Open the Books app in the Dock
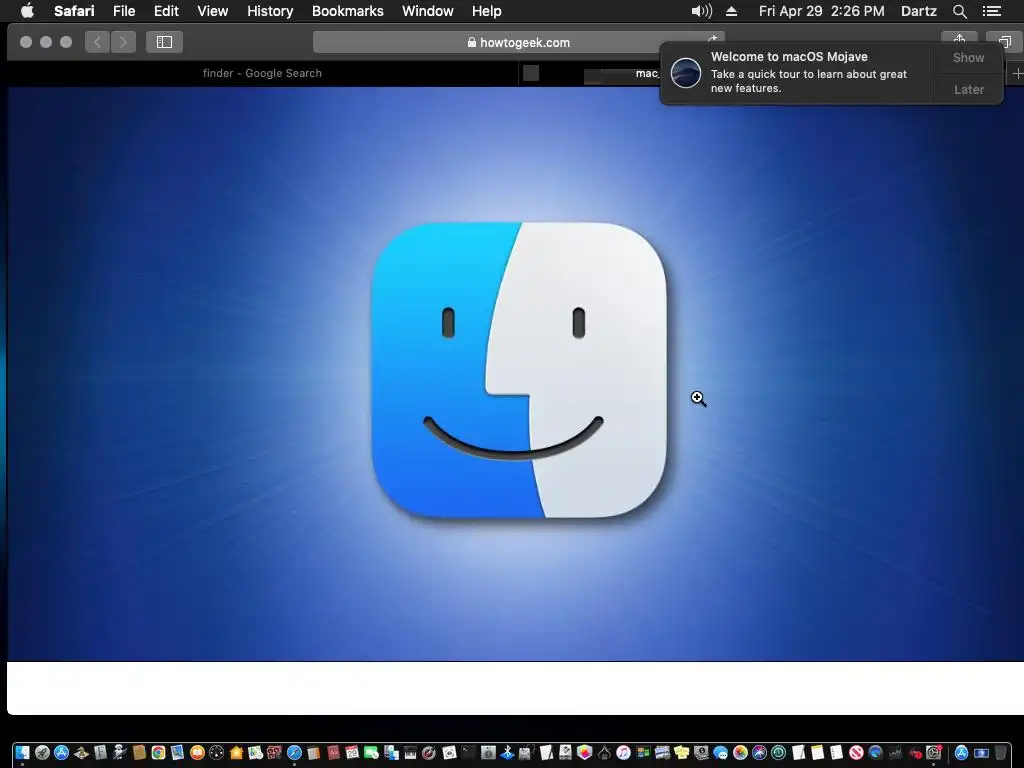Screen dimensions: 1024x768 click(x=197, y=752)
